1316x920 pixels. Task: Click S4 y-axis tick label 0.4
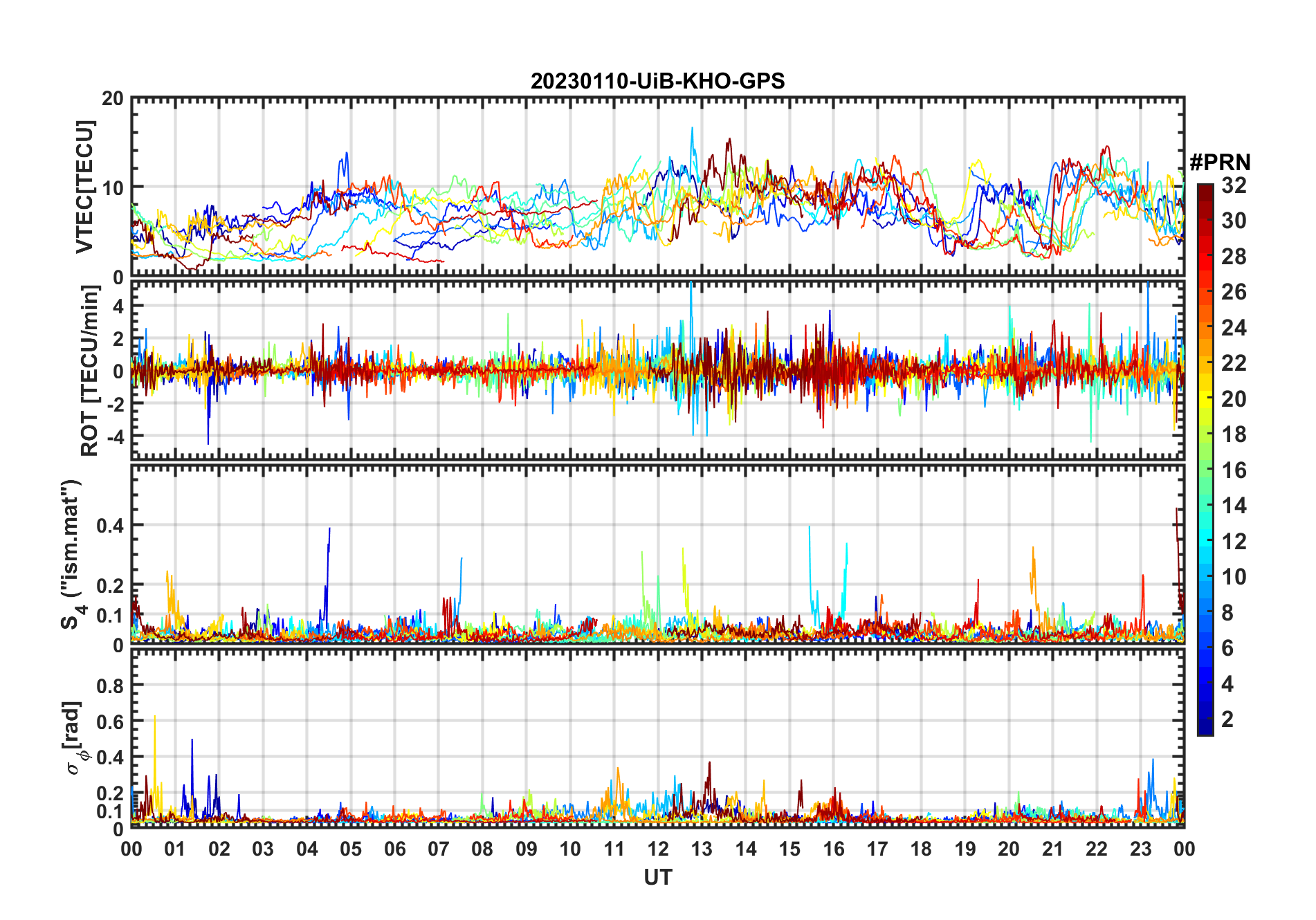point(111,526)
